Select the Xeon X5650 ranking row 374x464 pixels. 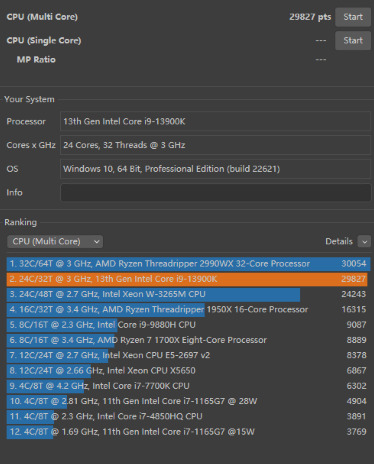(188, 371)
